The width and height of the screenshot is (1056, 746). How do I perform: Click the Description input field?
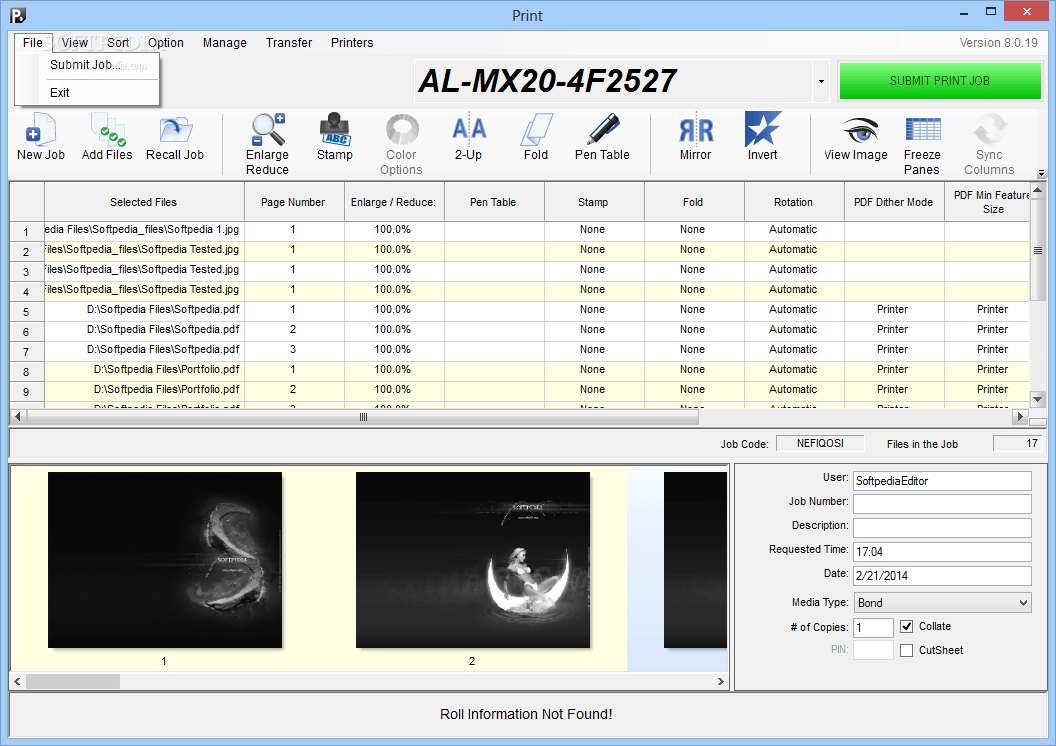[x=942, y=528]
